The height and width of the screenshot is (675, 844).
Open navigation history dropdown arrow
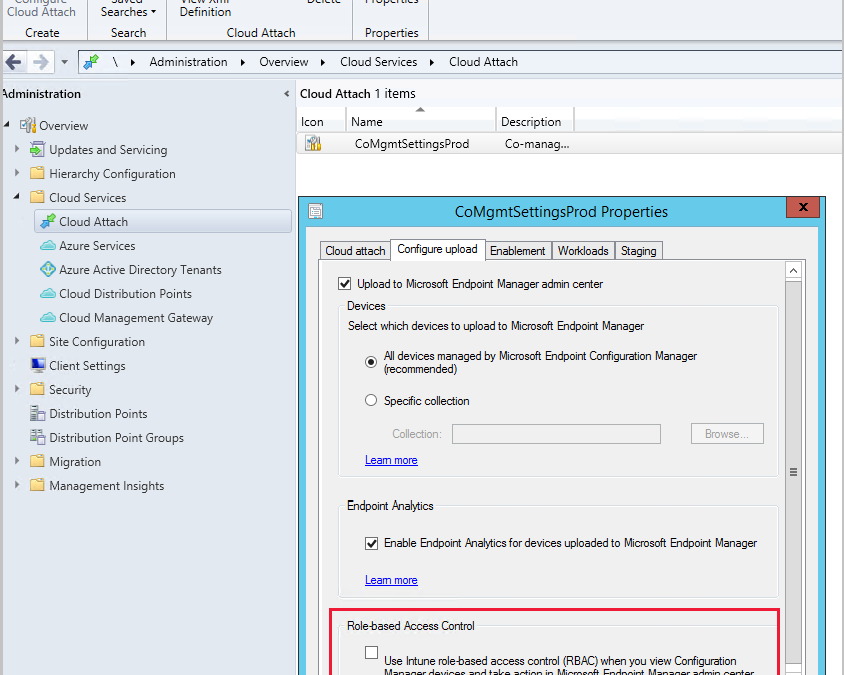pyautogui.click(x=65, y=62)
